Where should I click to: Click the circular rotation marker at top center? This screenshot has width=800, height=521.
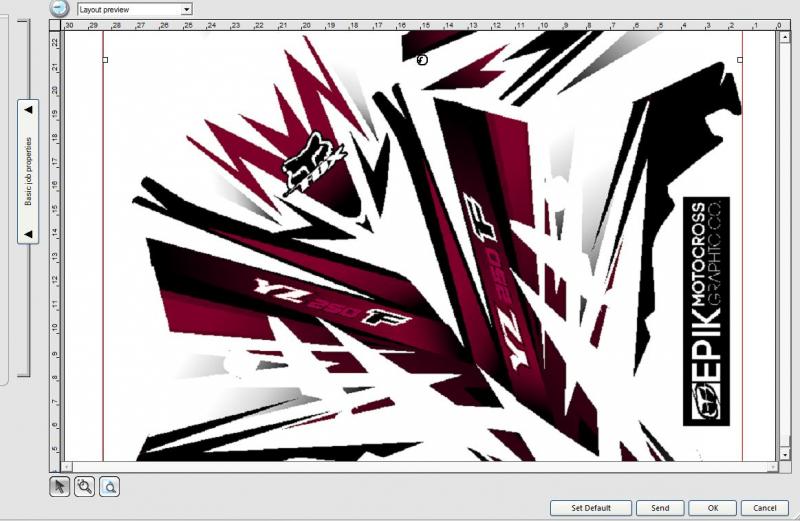click(x=422, y=60)
